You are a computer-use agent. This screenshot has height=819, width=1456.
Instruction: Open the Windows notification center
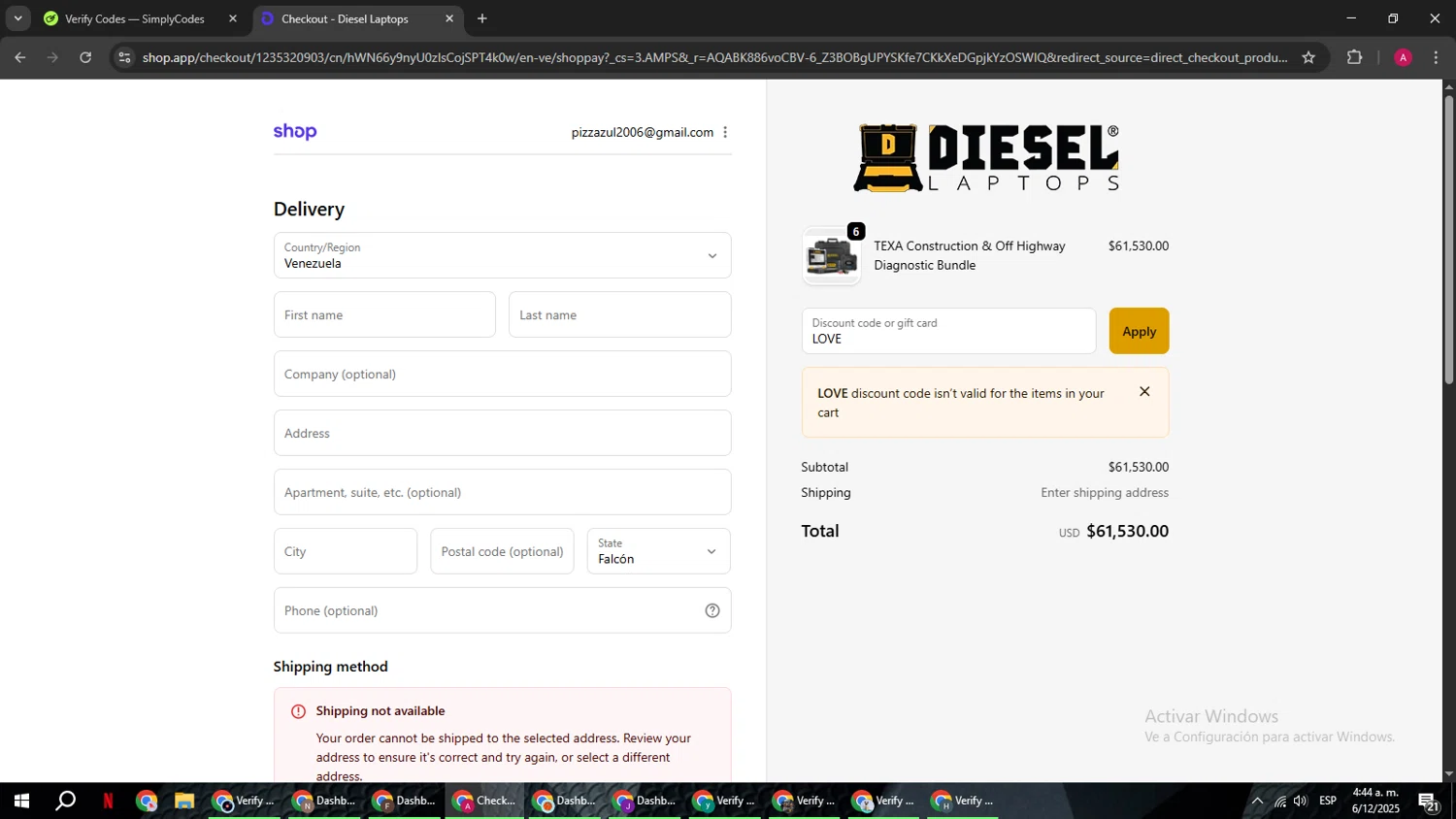point(1430,802)
